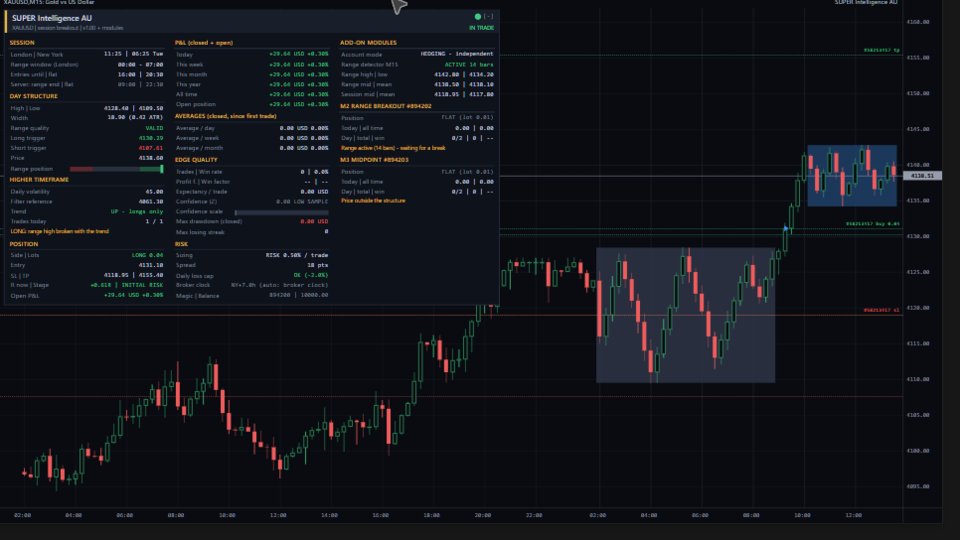Click the 'ACTIVE 14 bars' Range detector value
Screen dimensions: 960x540
click(469, 64)
